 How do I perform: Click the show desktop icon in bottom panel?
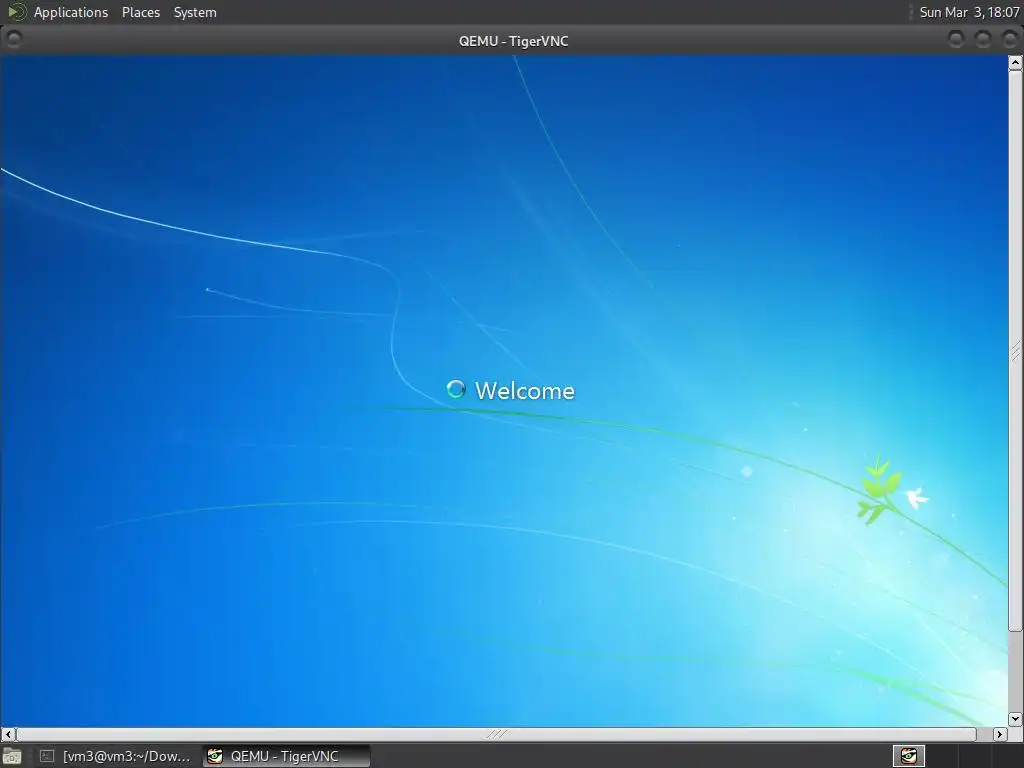click(12, 756)
